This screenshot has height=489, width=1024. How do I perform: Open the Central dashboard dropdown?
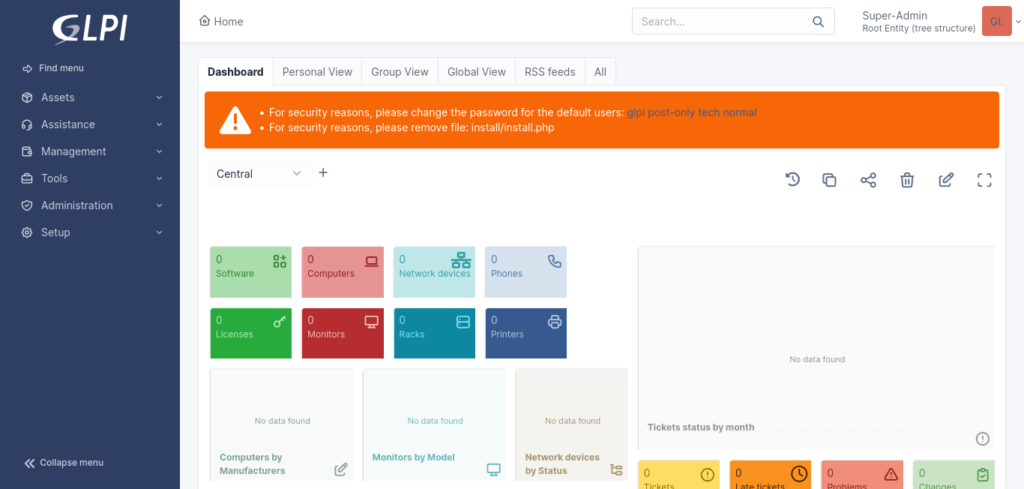(259, 174)
